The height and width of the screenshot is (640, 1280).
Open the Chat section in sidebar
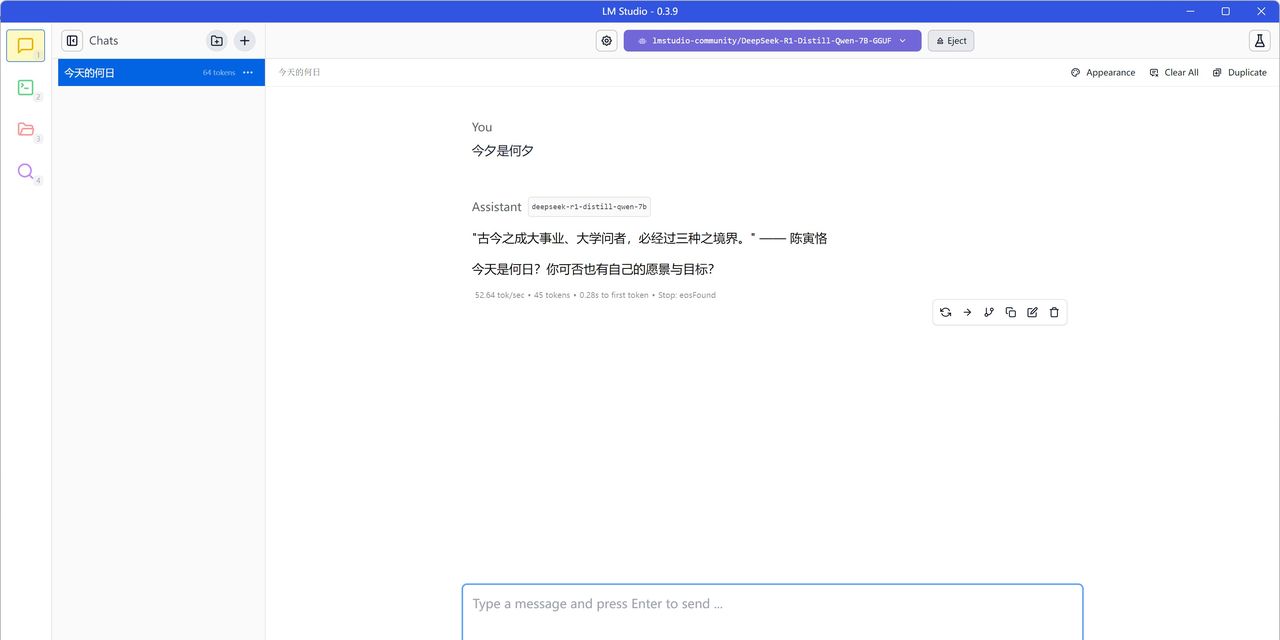(x=25, y=46)
